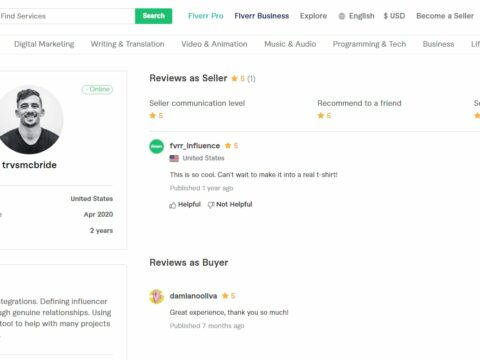Open the English language selector
This screenshot has width=480, height=360.
pos(361,16)
